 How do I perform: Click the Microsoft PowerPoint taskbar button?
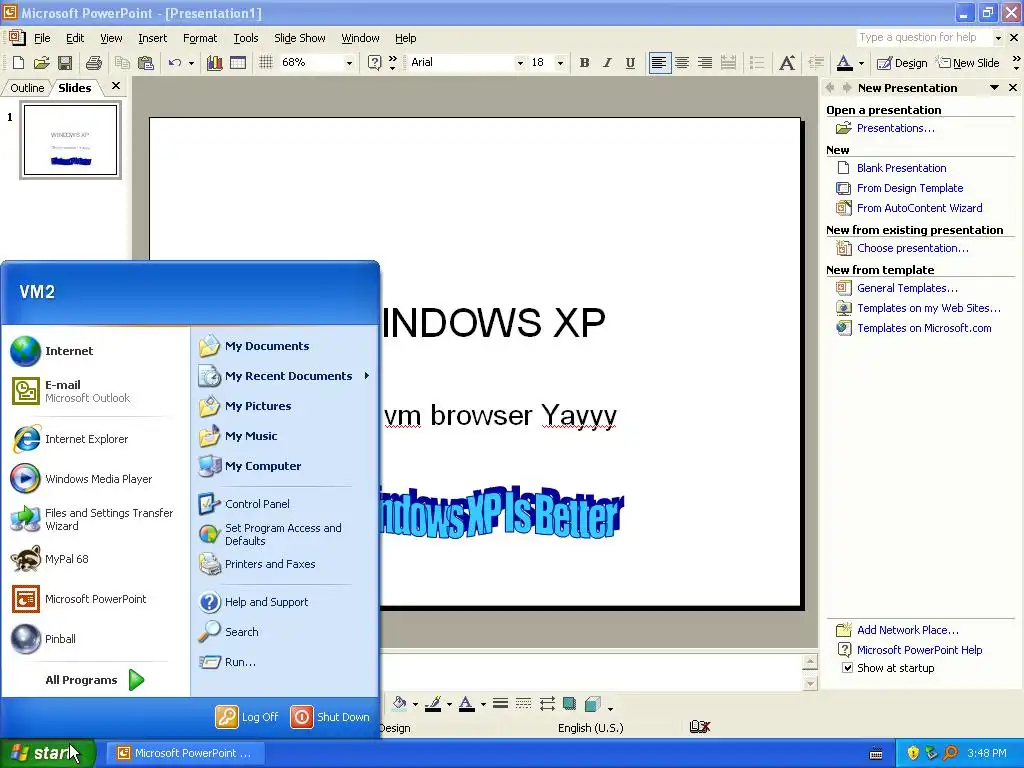click(186, 753)
